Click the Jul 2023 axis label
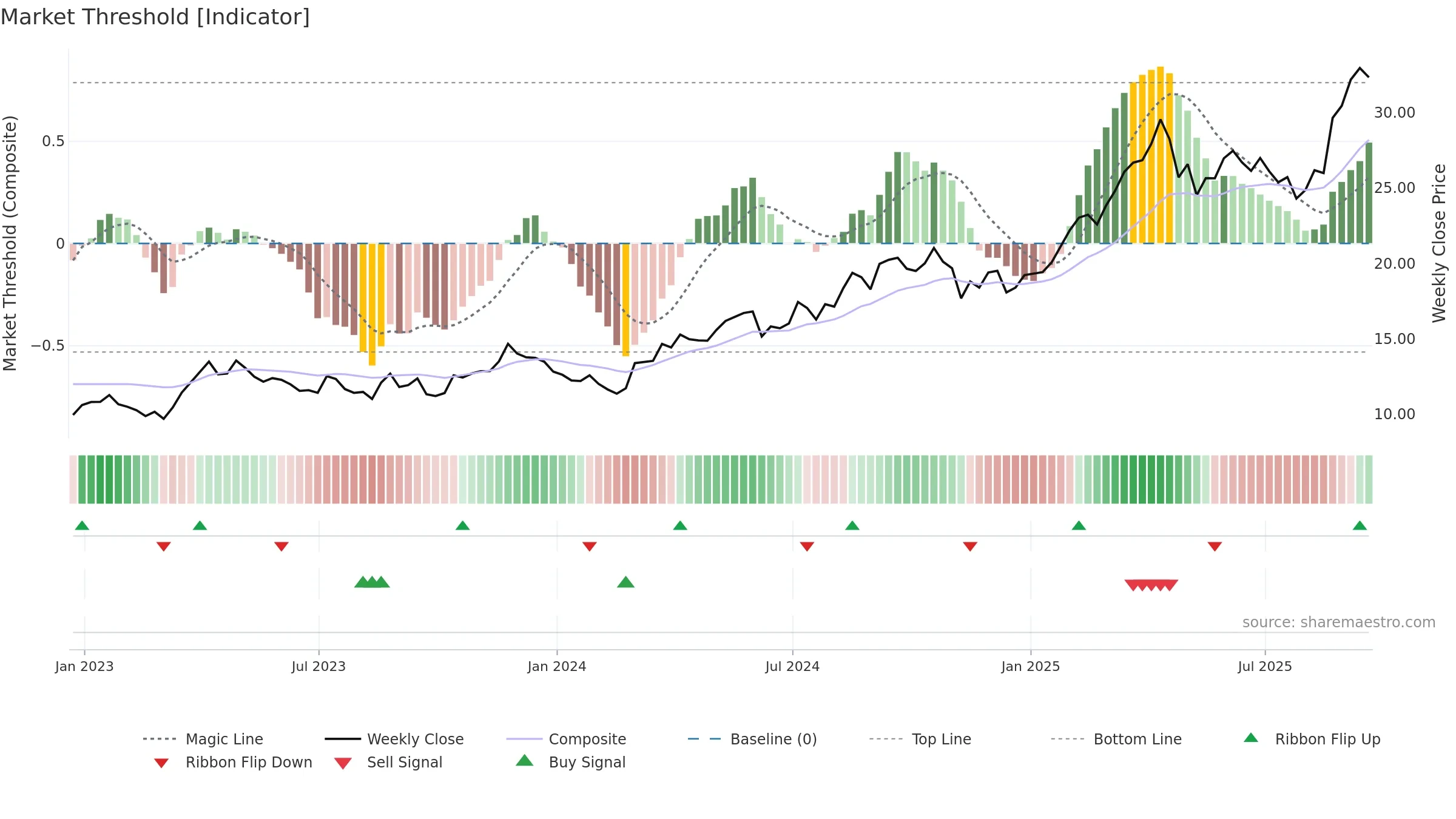Screen dimensions: 1456x819 click(318, 666)
